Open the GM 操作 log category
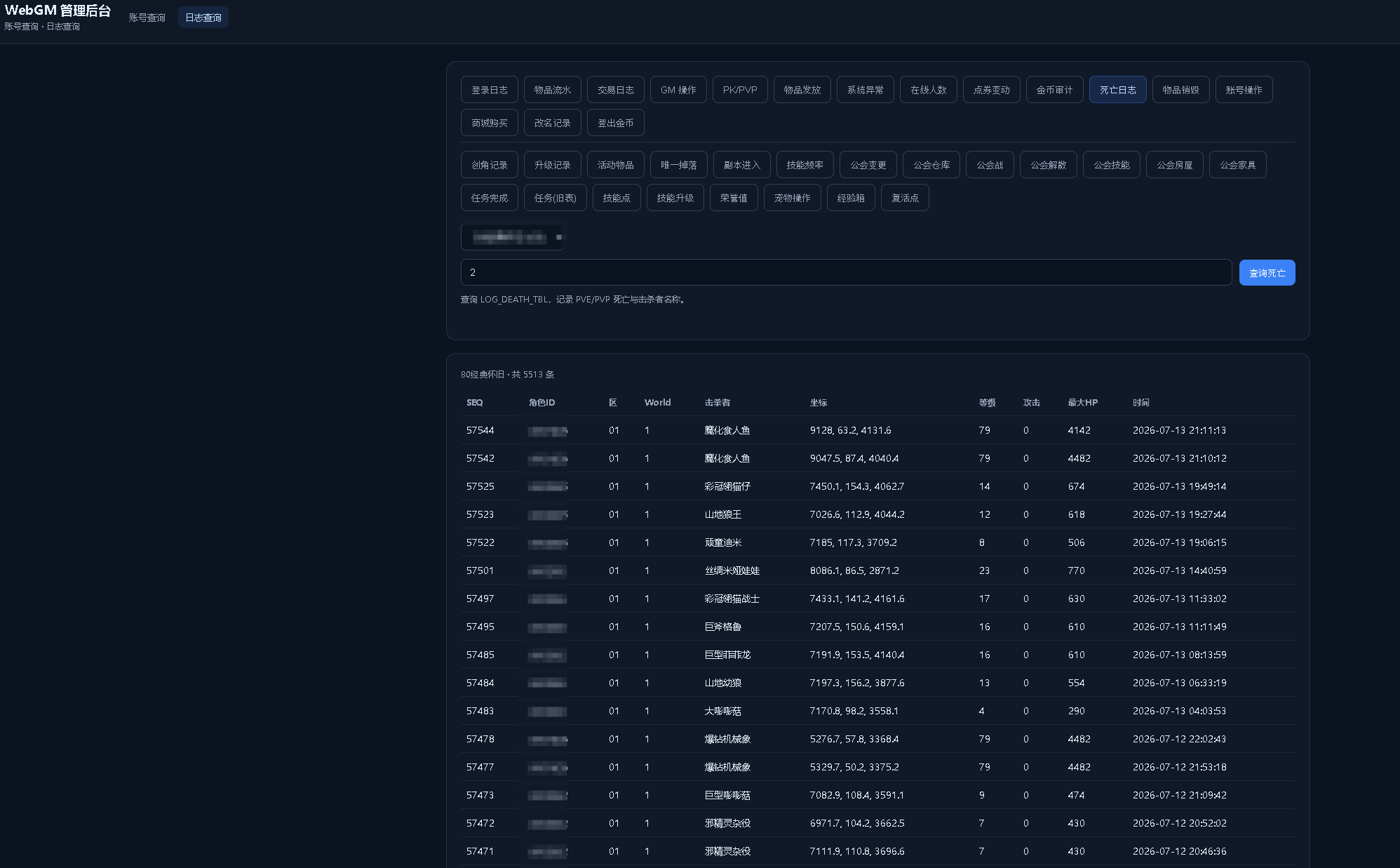 tap(678, 90)
